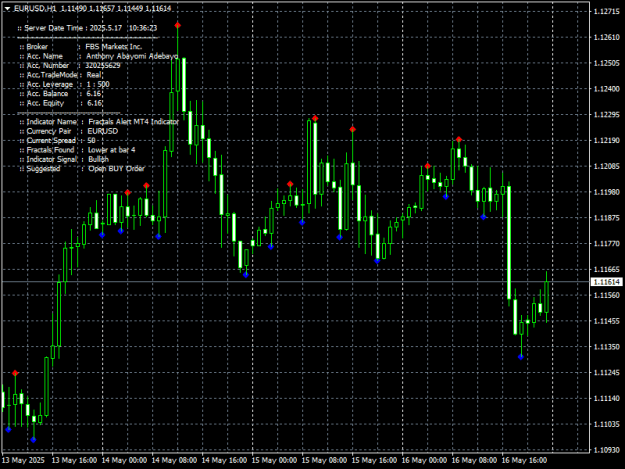Click the Current Spread 50 line
Image resolution: width=625 pixels, height=469 pixels.
(57, 141)
